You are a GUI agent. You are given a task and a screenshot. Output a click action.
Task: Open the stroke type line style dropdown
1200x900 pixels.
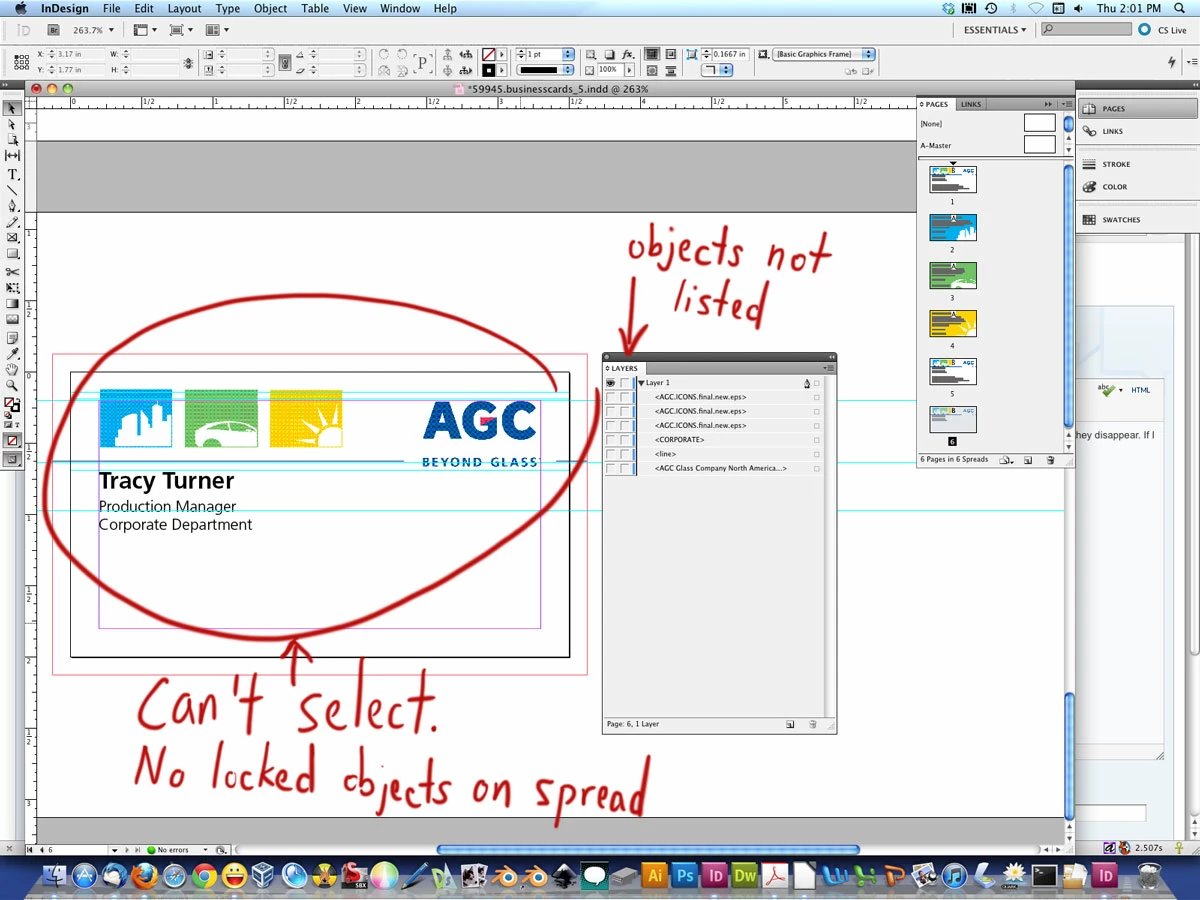coord(568,70)
